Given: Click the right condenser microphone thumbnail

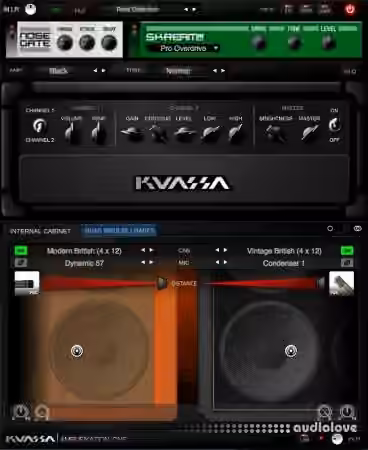Looking at the screenshot, I should [341, 283].
